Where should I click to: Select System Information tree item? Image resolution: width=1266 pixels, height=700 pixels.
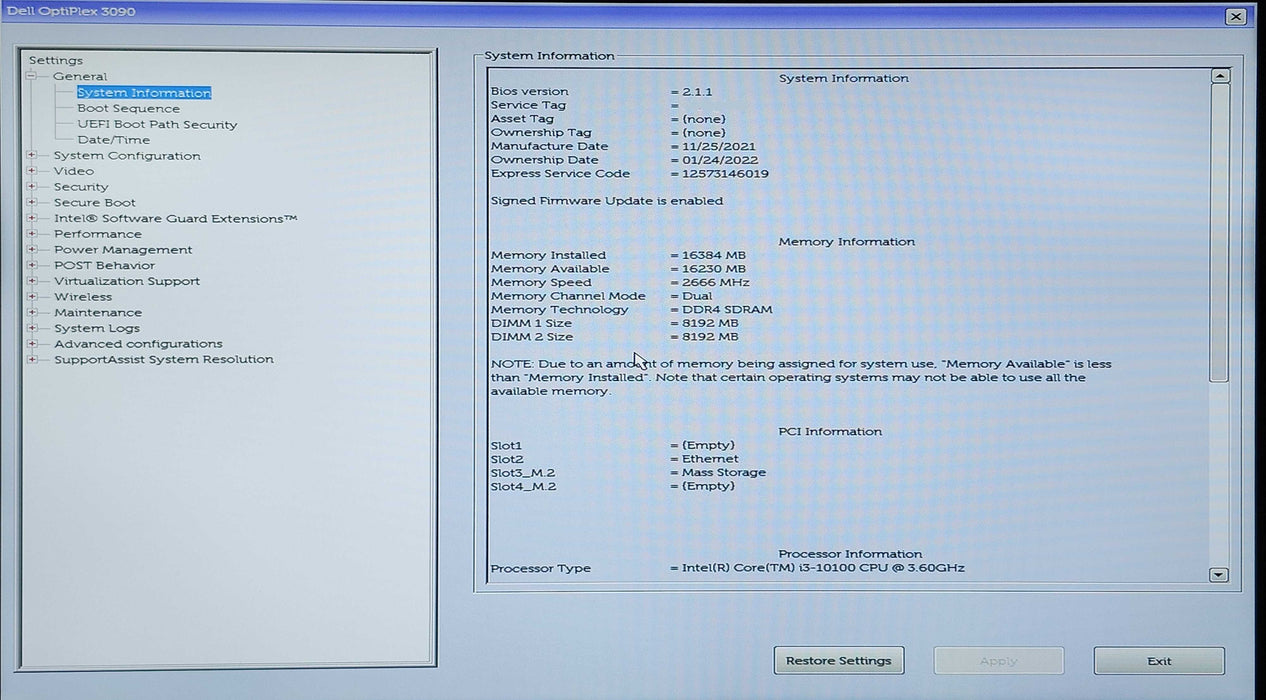144,93
